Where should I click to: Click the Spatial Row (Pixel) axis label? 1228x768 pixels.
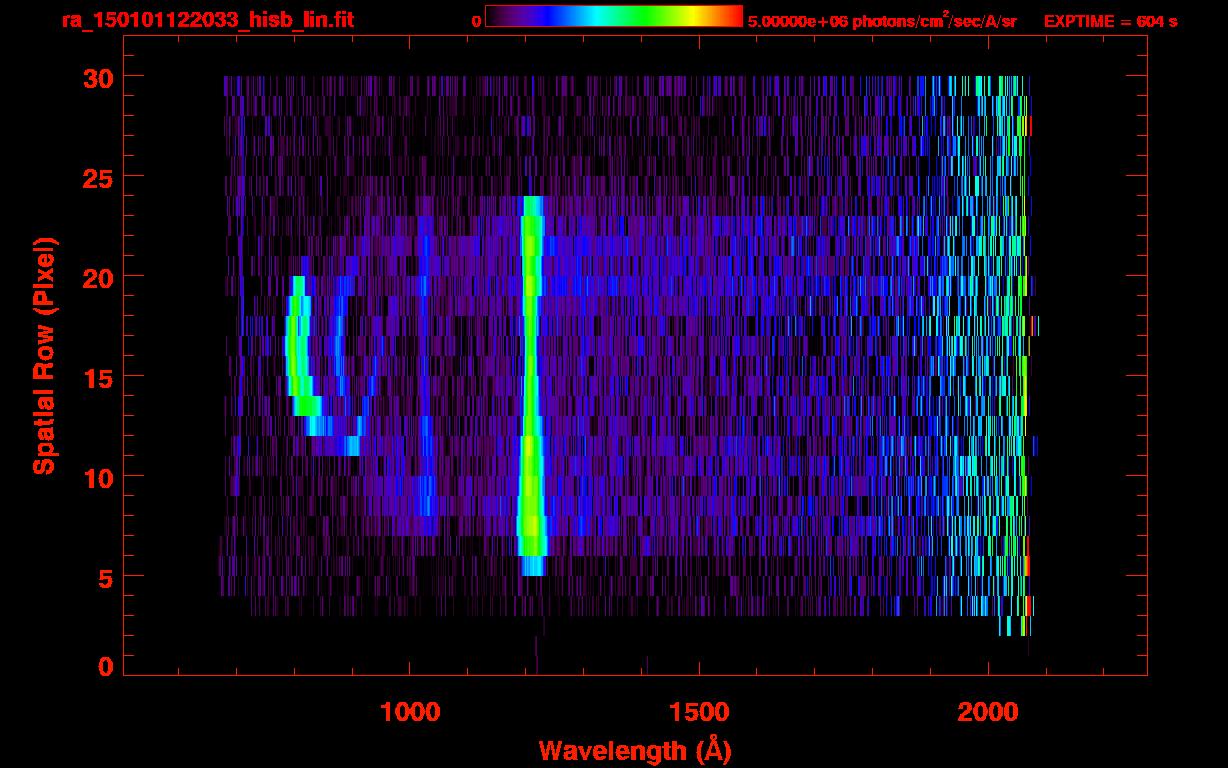tap(44, 356)
